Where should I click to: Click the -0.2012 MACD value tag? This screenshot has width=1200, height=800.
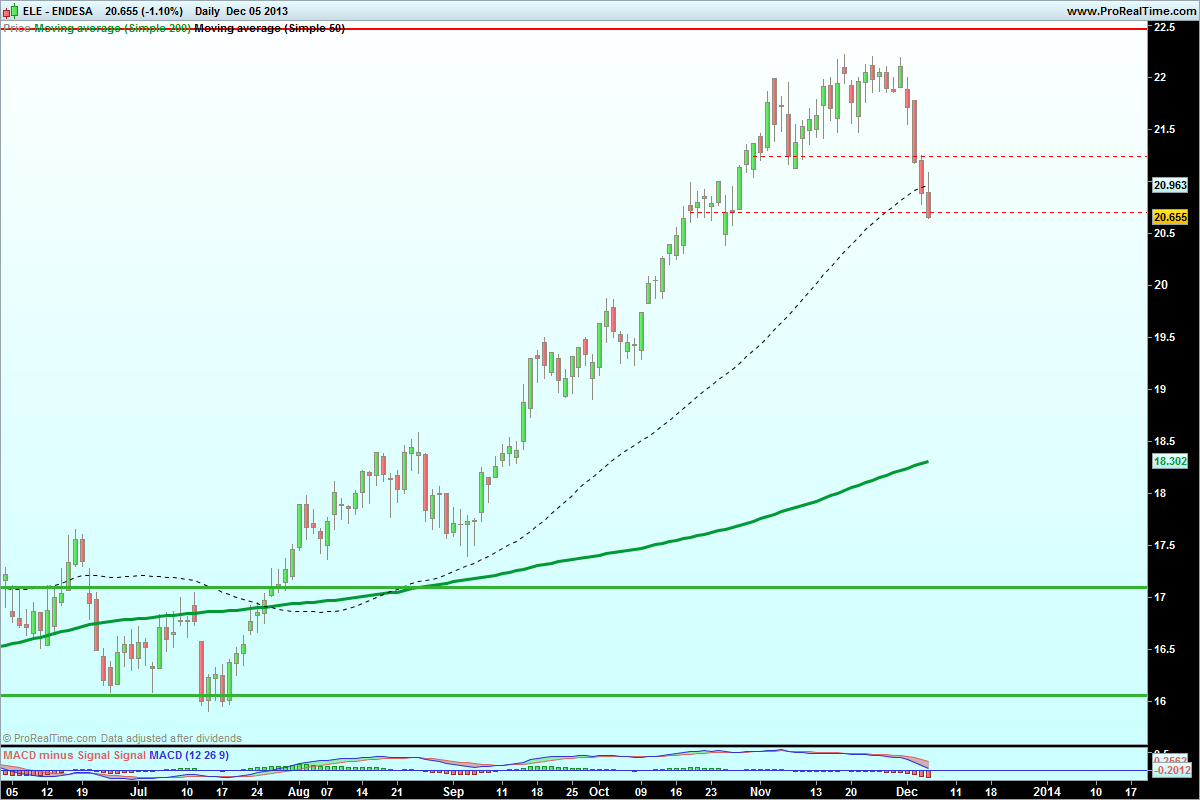click(x=1173, y=771)
